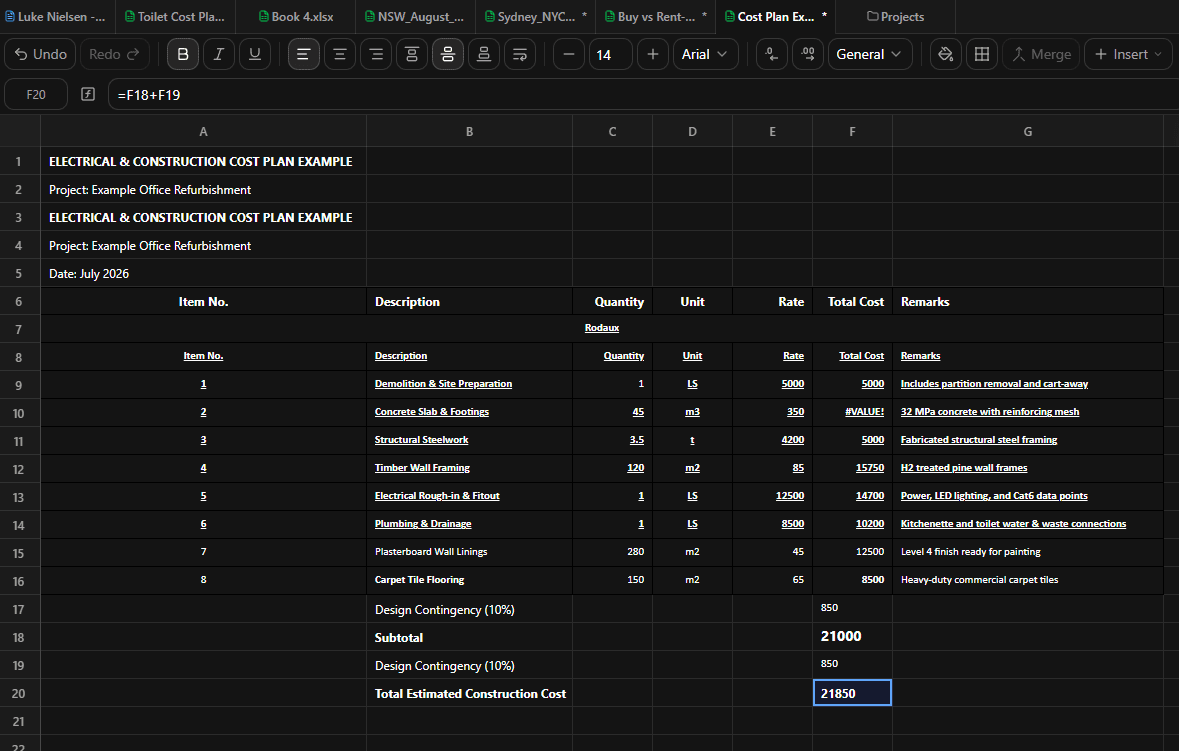Select the total cell showing 21850
This screenshot has height=751, width=1179.
852,693
